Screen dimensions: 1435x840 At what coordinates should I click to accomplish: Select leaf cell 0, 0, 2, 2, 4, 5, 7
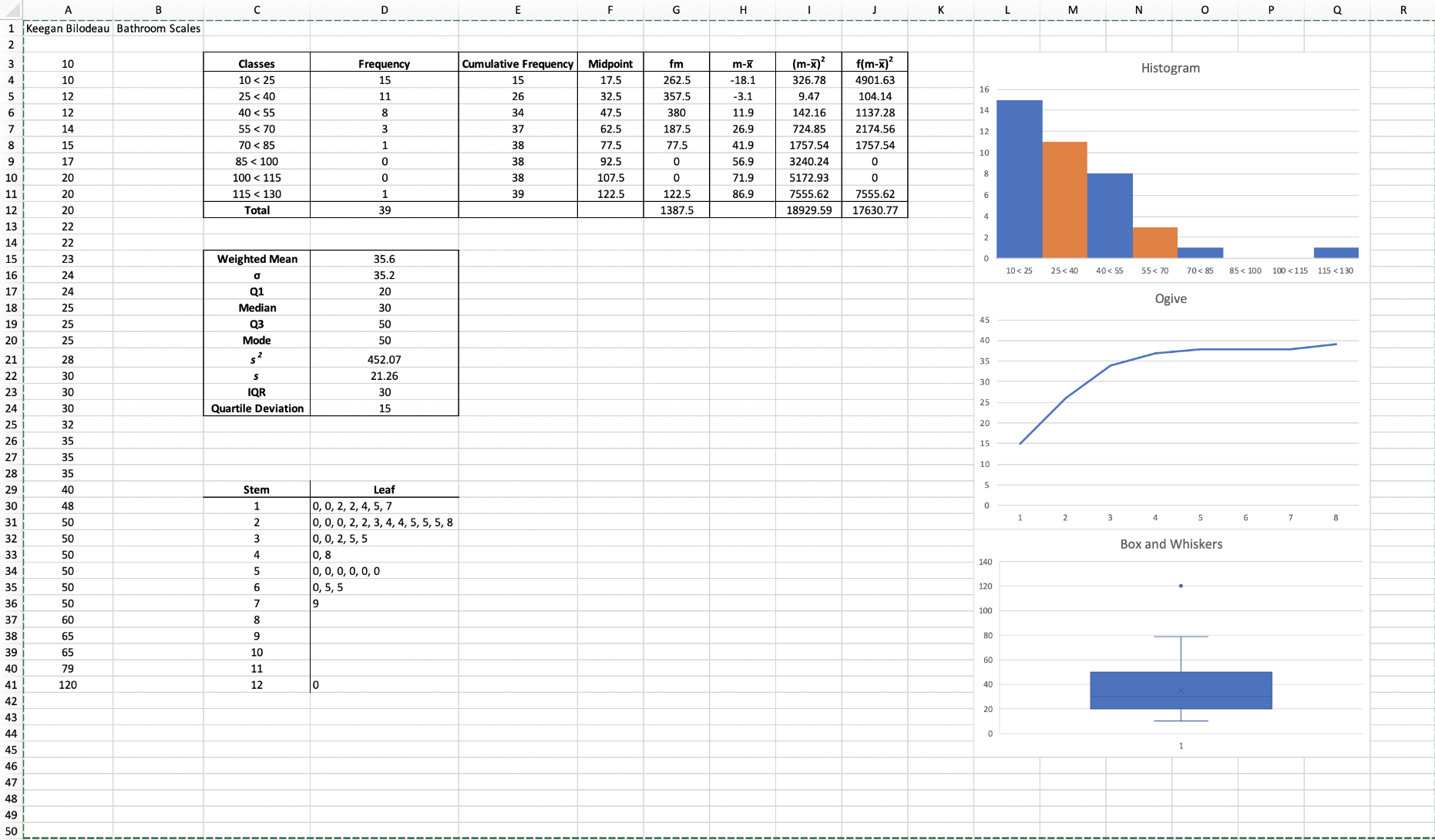click(x=385, y=506)
